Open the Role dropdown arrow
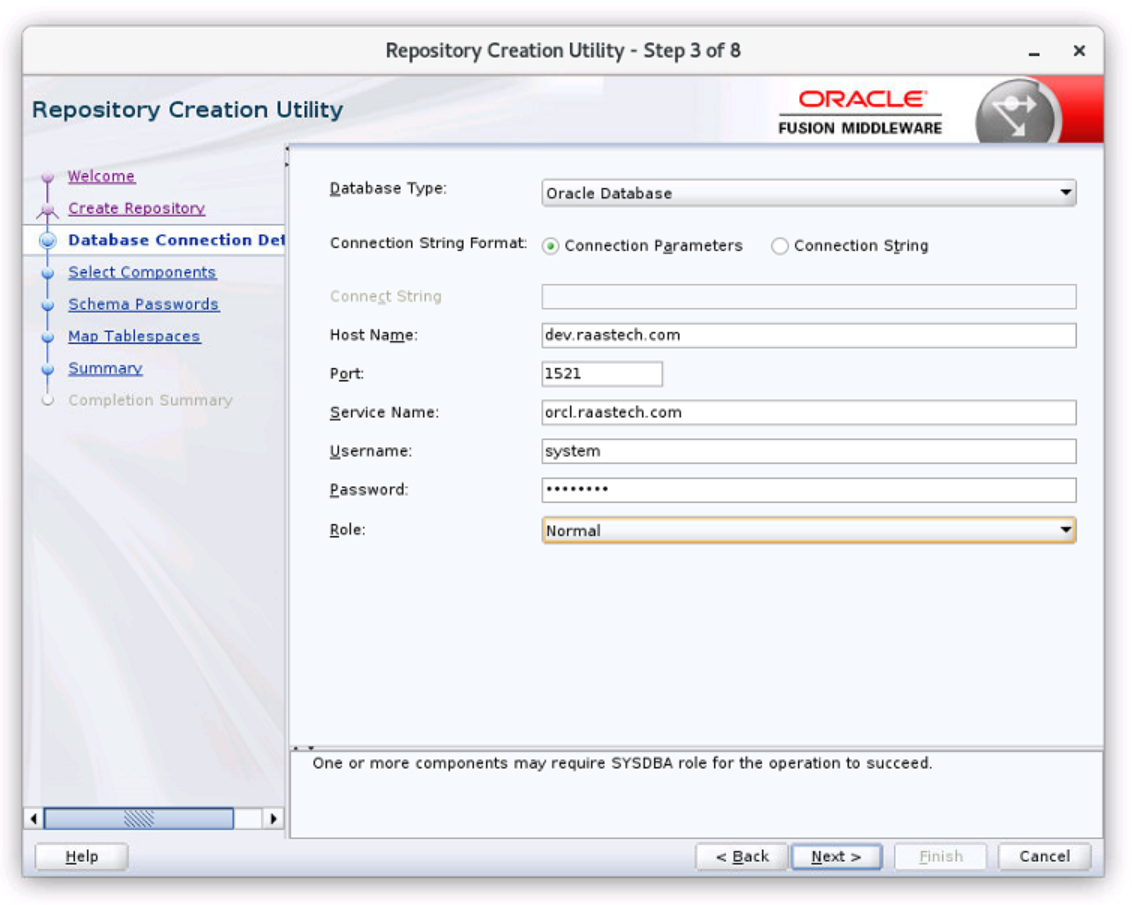1132x905 pixels. (1065, 530)
